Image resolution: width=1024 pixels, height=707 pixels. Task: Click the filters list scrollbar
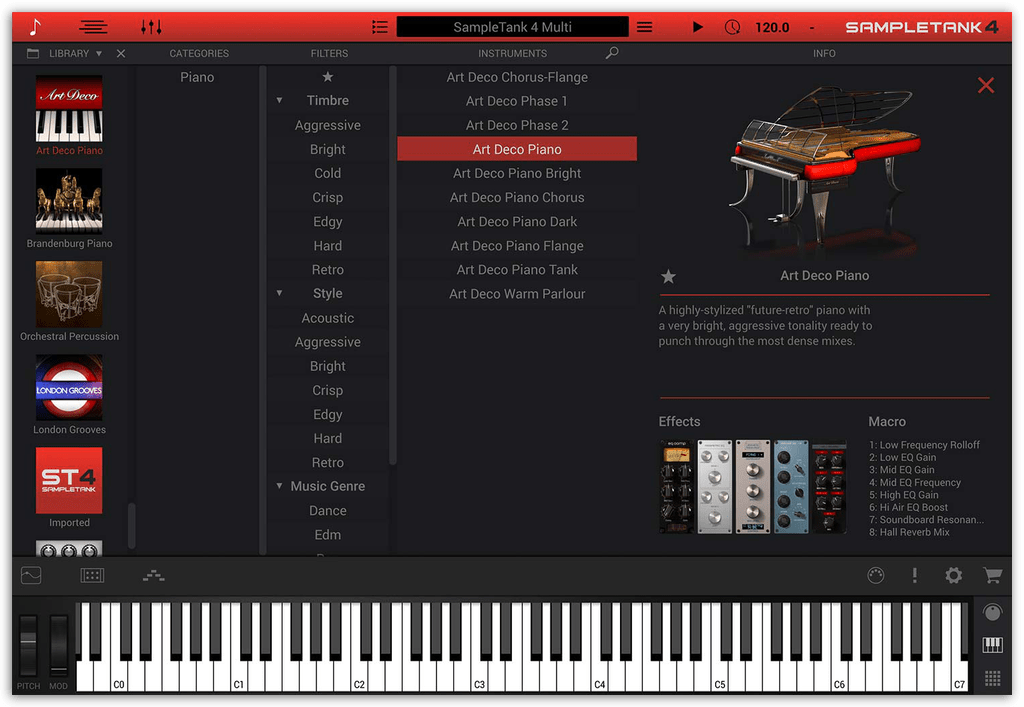click(393, 264)
